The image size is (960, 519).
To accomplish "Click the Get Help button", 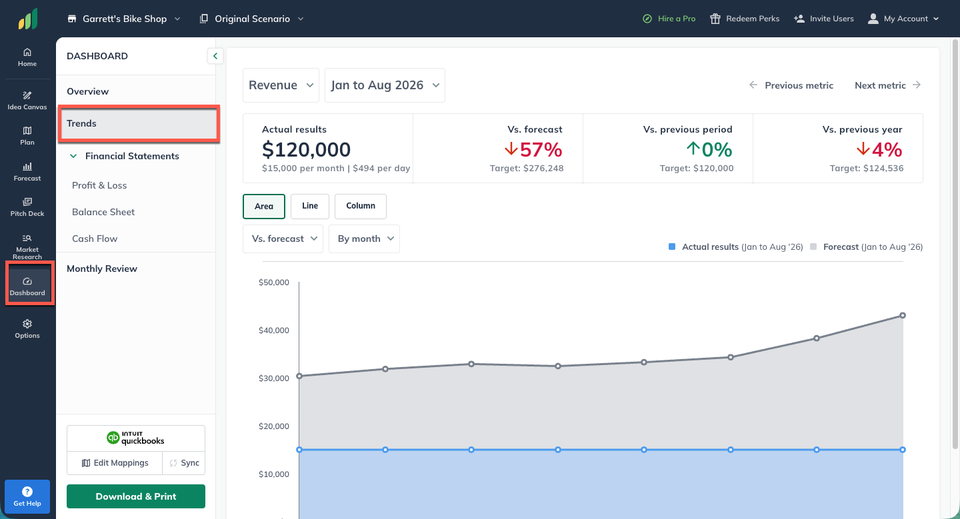I will [x=27, y=496].
